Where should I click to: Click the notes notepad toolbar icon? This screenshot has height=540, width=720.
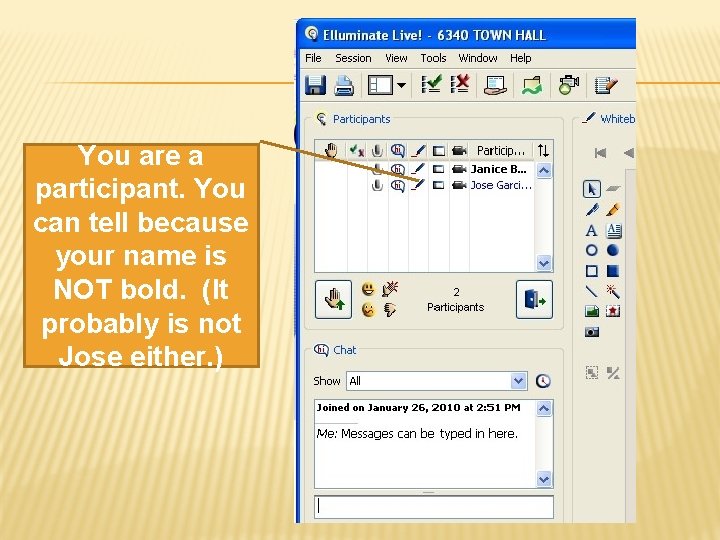606,85
